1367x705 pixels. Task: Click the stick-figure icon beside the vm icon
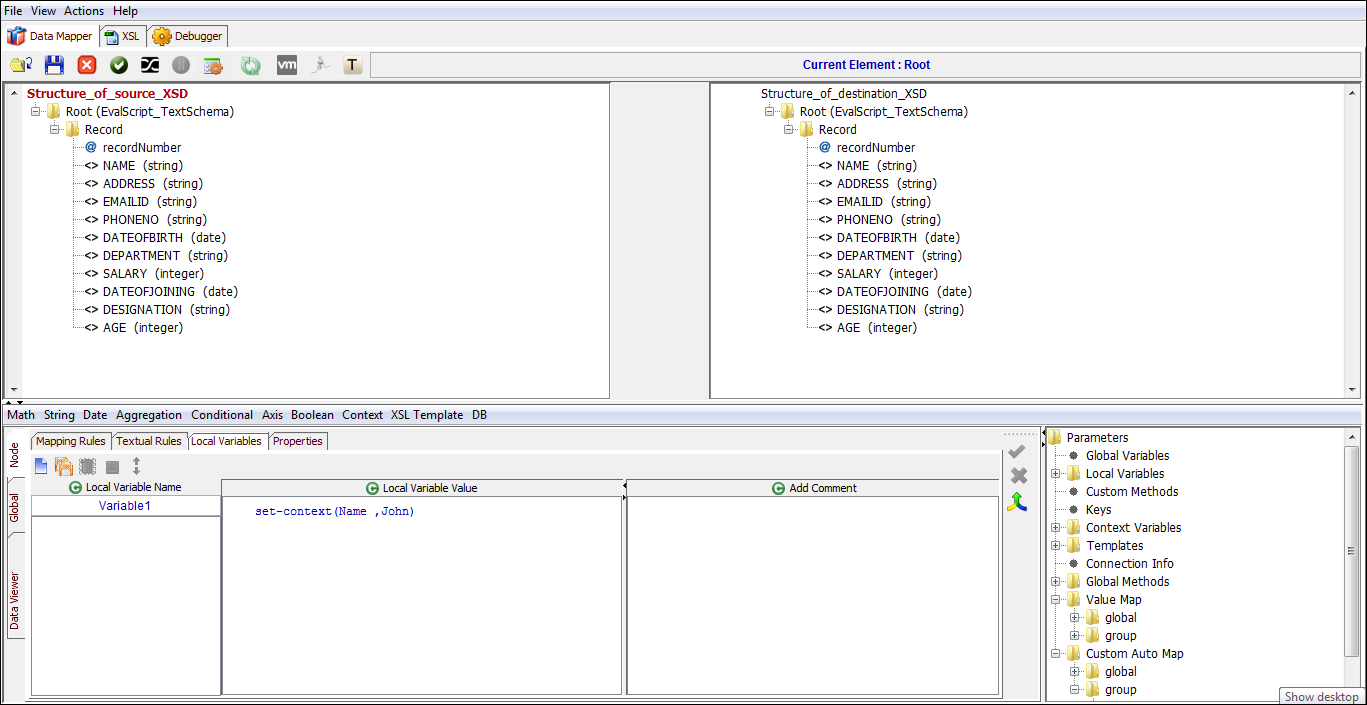pyautogui.click(x=320, y=65)
